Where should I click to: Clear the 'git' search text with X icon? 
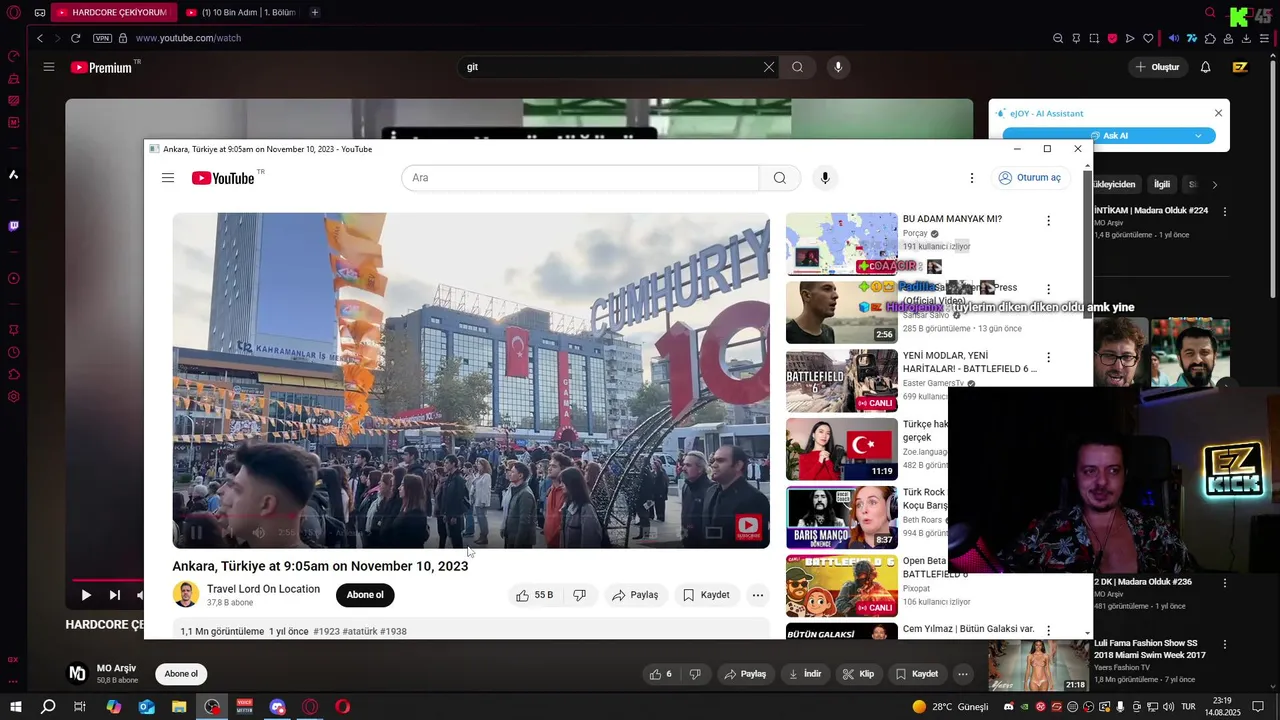pos(769,67)
